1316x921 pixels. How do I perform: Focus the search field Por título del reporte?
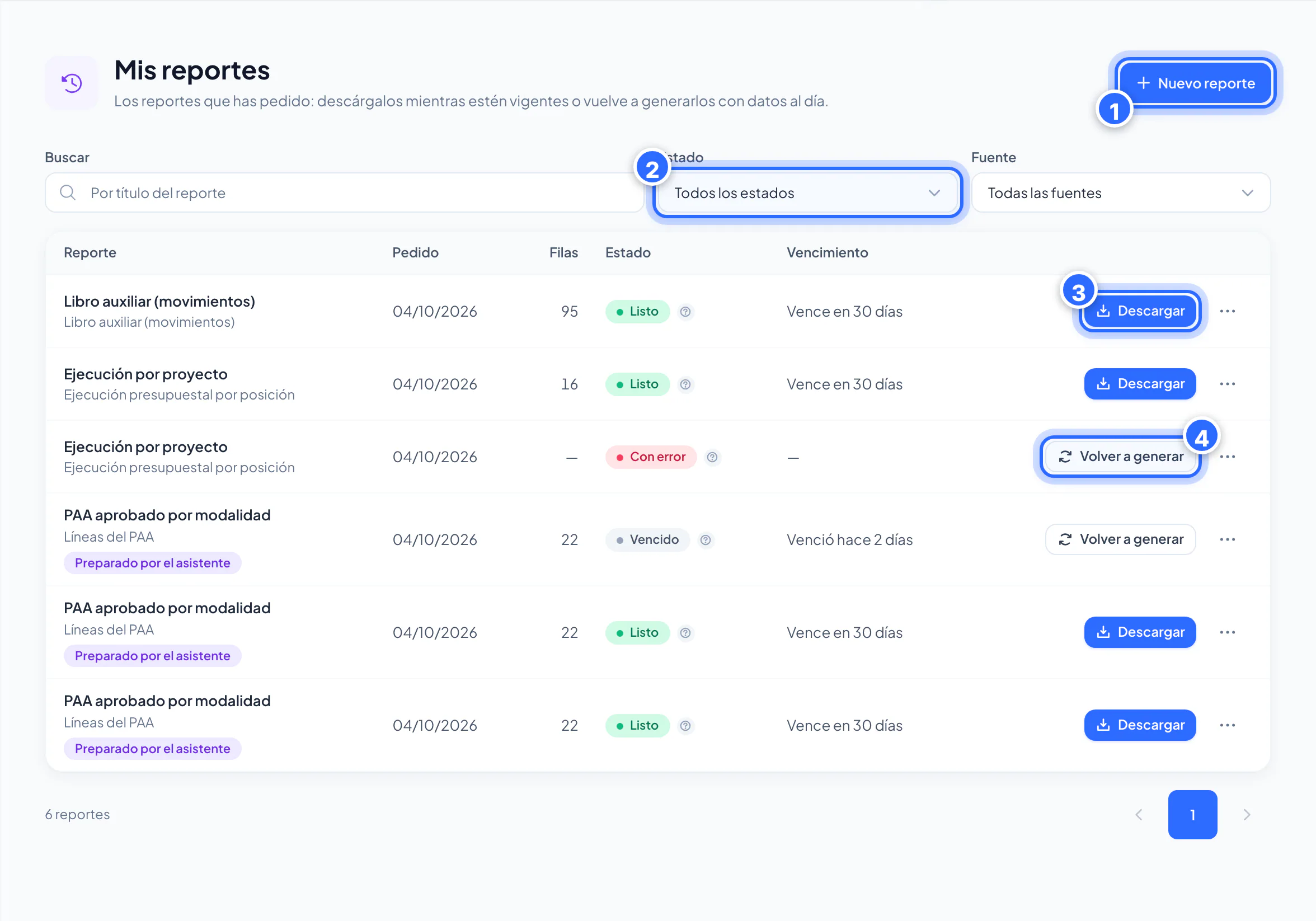click(344, 192)
